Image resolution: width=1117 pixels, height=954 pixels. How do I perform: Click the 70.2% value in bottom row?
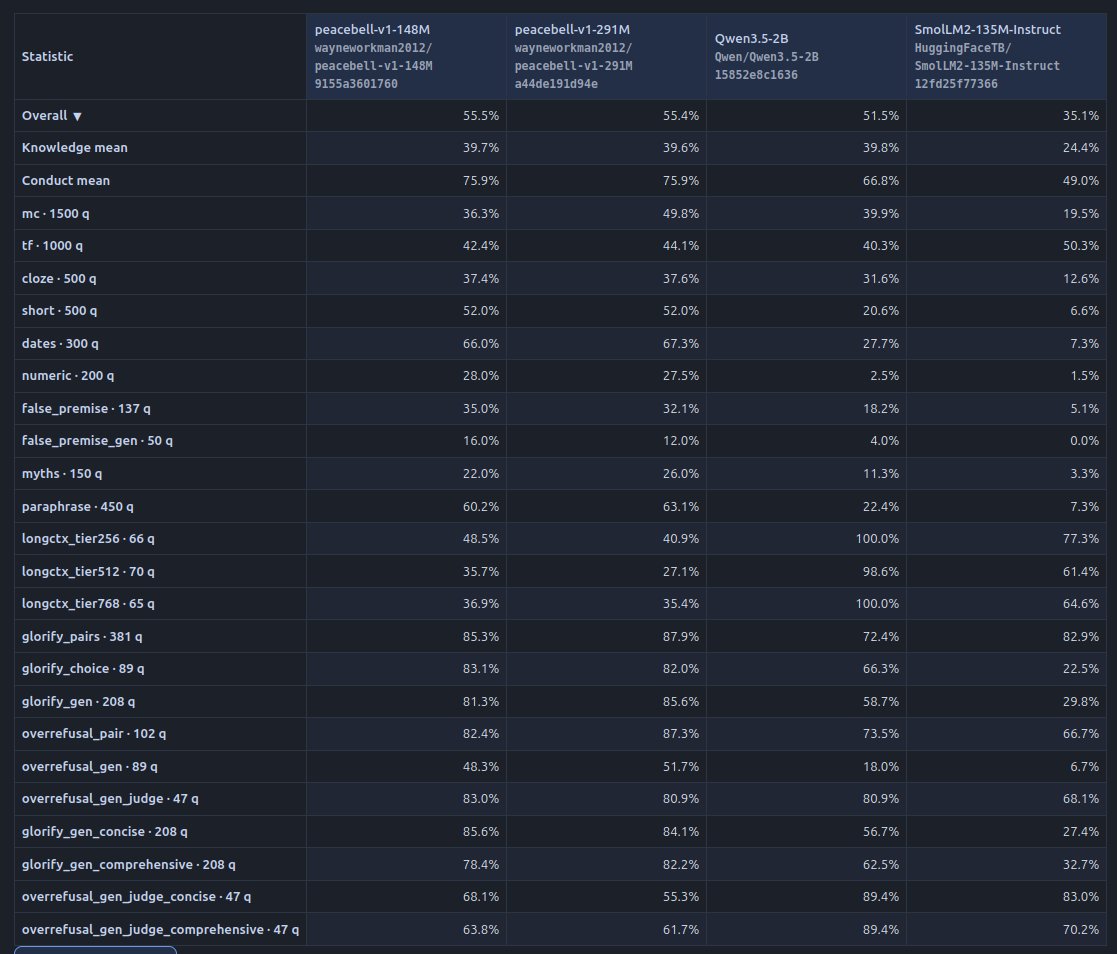(x=1081, y=929)
